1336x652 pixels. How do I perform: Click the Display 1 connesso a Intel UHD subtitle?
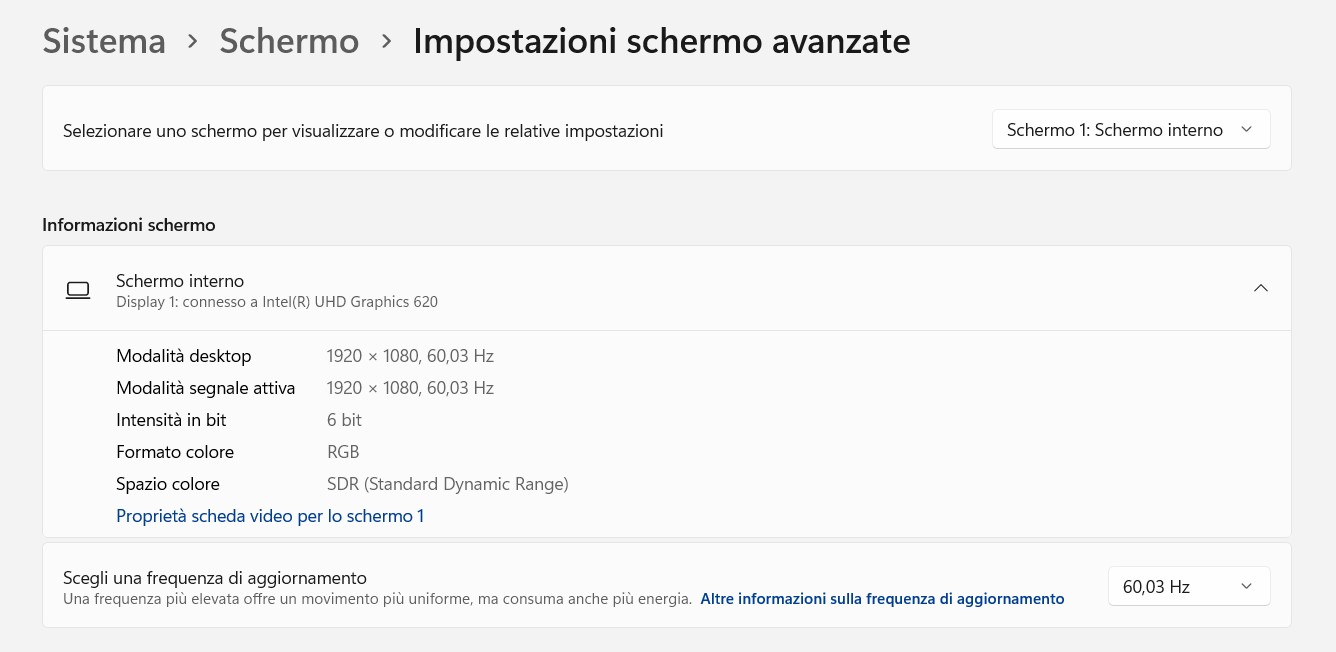pyautogui.click(x=277, y=302)
